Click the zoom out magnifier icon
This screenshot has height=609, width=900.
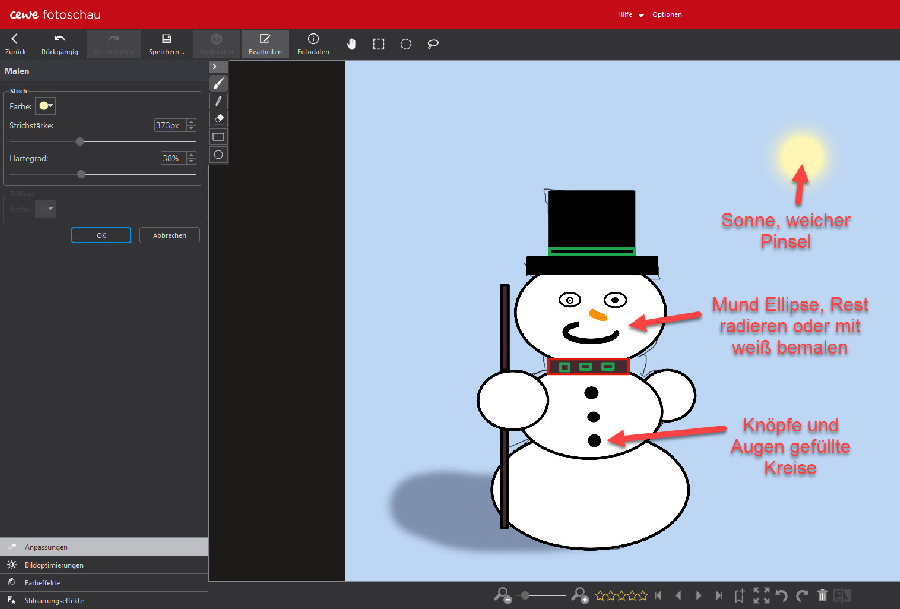[503, 595]
